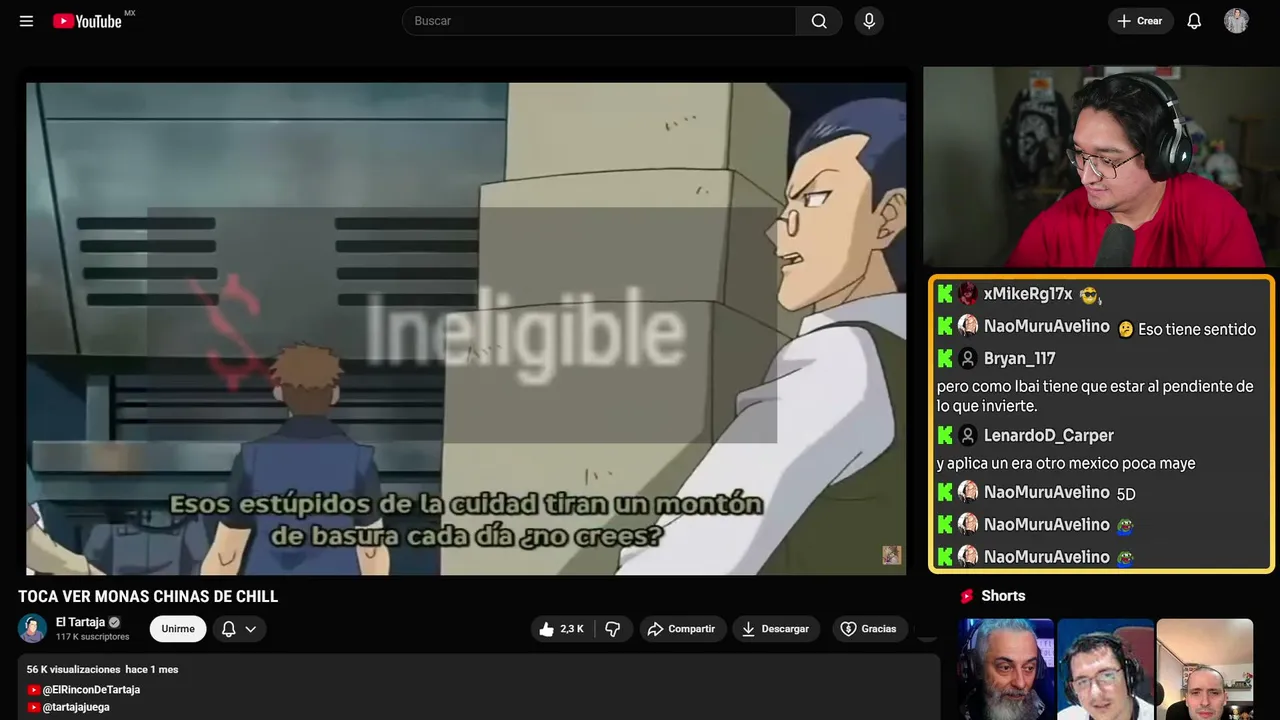Like the video with 2,3 K likes

[561, 629]
